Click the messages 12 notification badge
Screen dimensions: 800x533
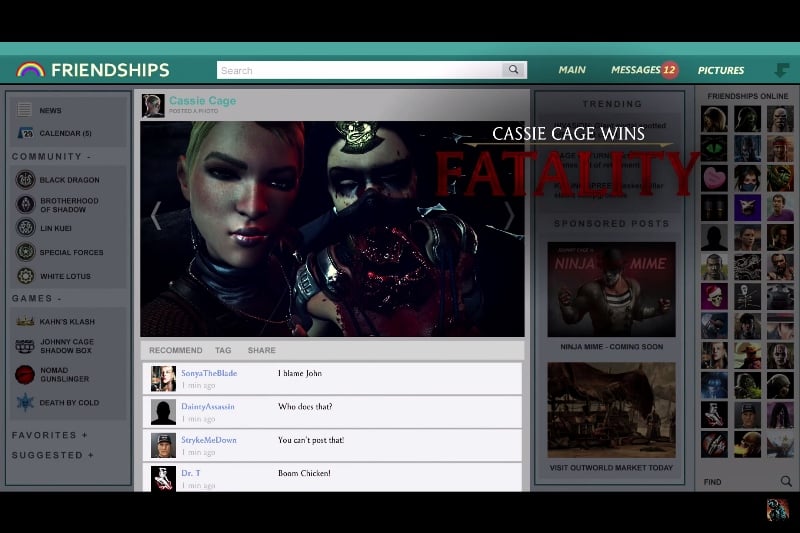point(669,70)
